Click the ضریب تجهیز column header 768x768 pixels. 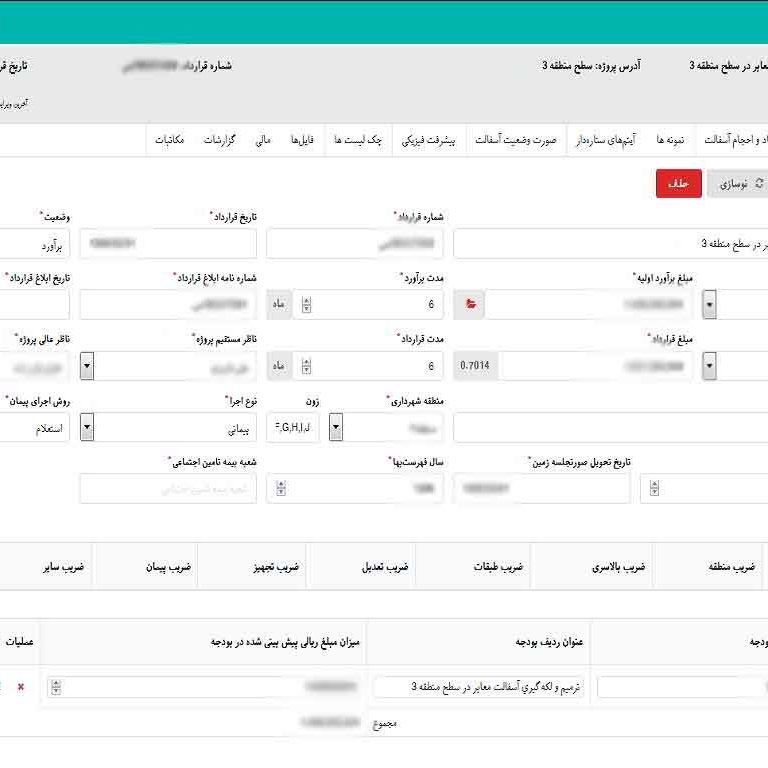252,567
